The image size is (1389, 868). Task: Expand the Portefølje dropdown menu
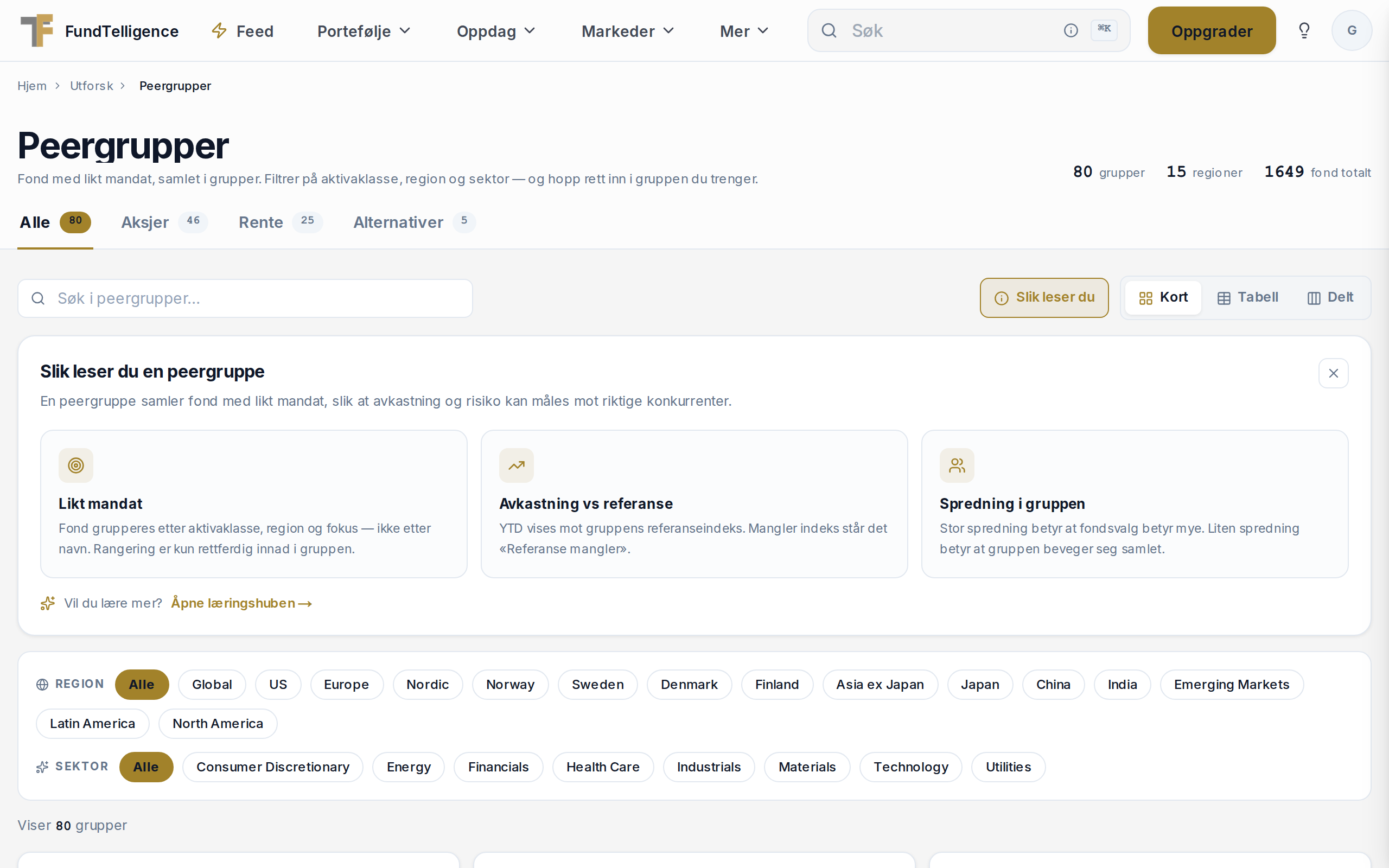point(364,31)
